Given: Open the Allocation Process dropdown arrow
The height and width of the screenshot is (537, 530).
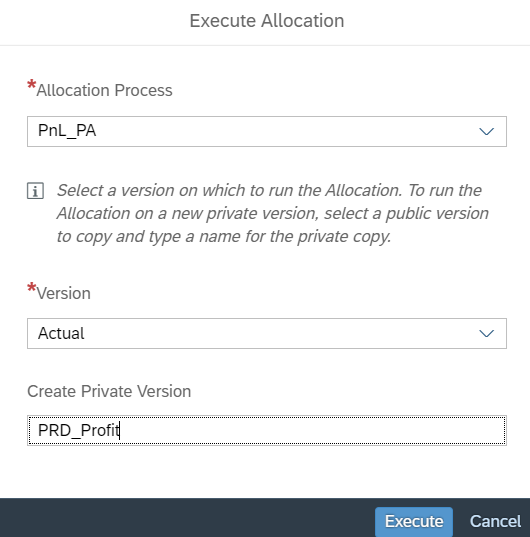Looking at the screenshot, I should tap(486, 132).
